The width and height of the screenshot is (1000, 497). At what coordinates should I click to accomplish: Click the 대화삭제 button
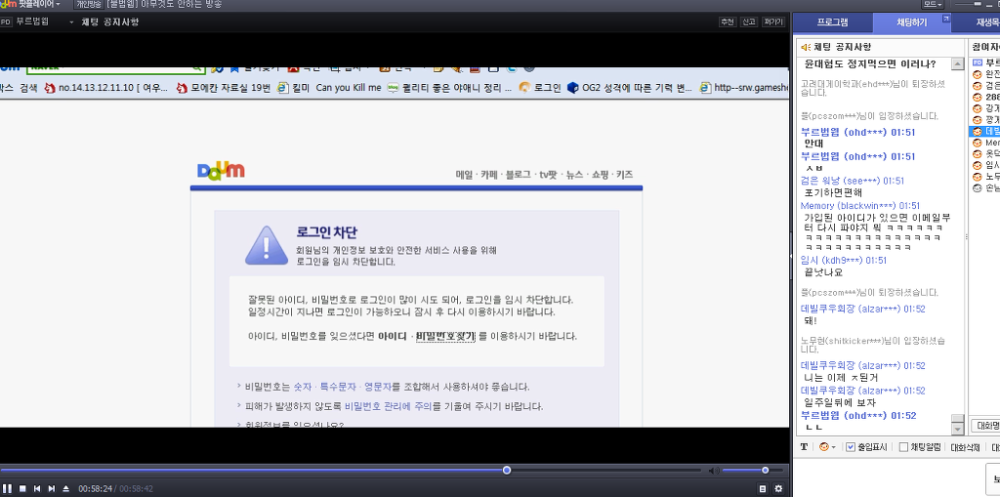tap(965, 447)
